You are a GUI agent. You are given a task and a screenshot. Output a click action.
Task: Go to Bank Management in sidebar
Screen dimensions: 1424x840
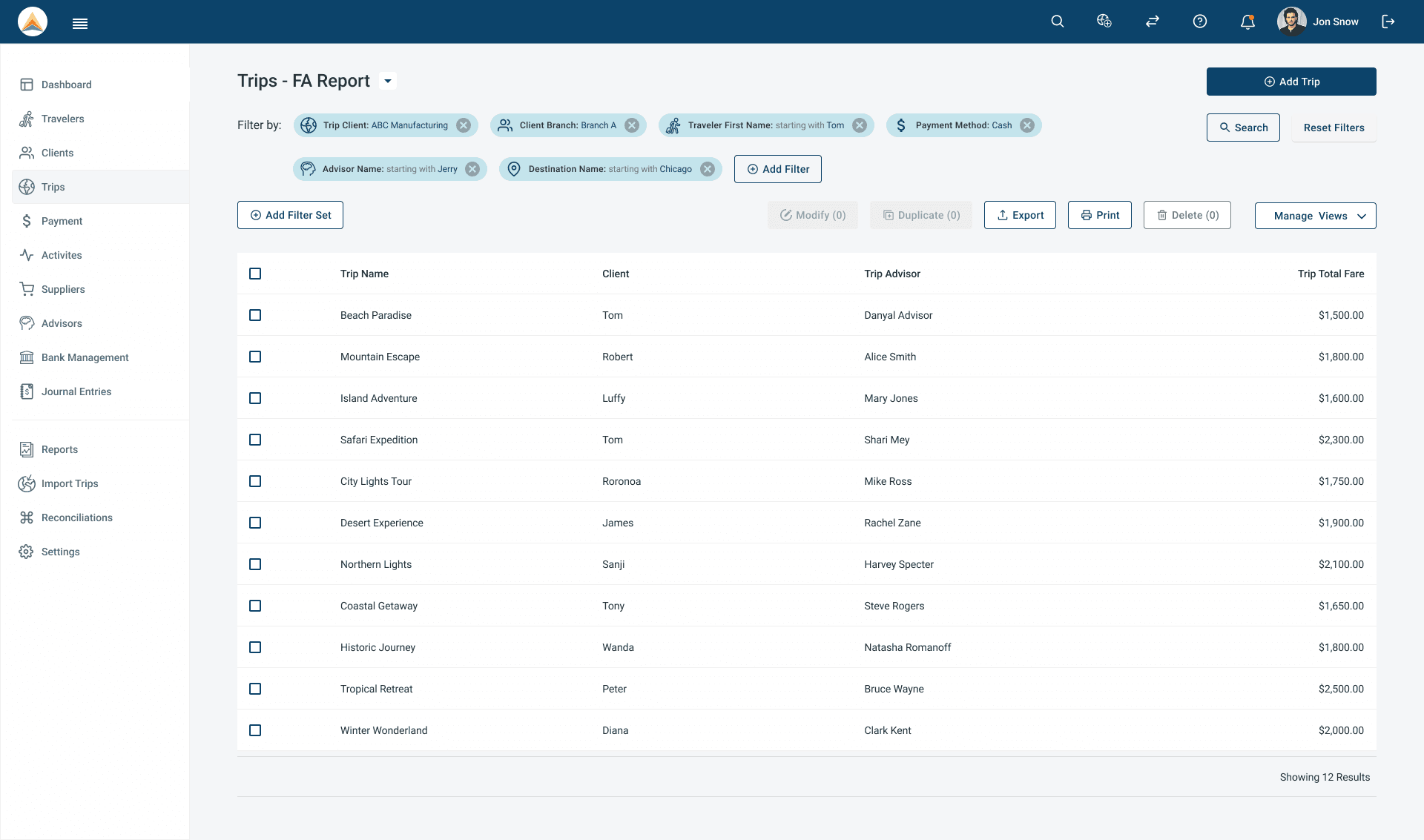(85, 357)
